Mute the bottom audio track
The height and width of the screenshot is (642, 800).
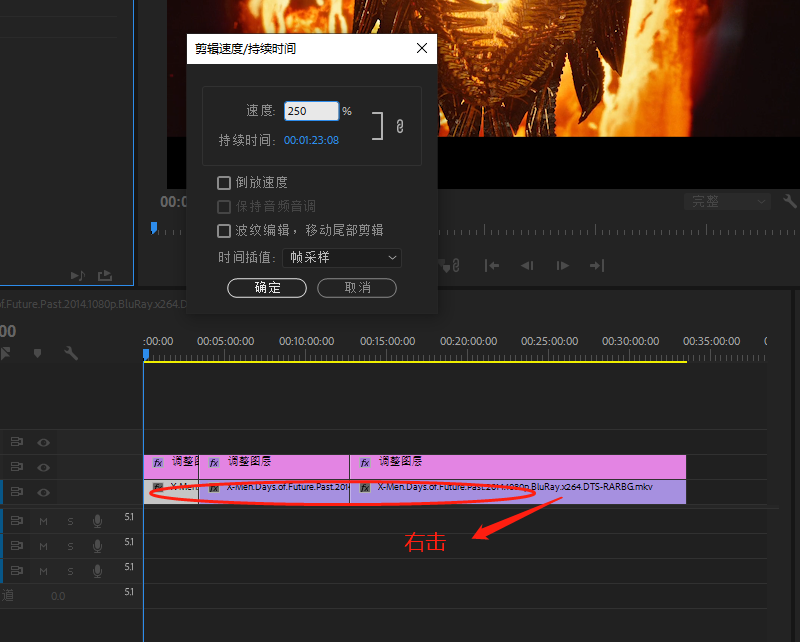(x=43, y=572)
